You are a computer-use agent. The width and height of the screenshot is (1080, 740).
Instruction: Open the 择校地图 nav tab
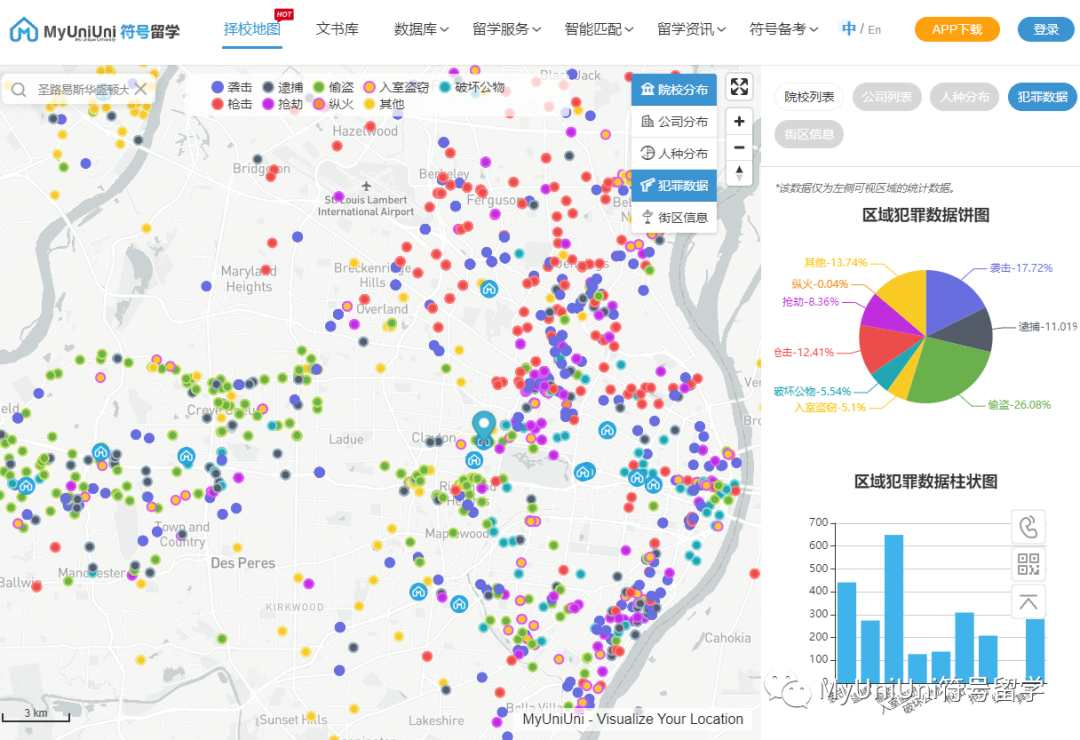[252, 30]
